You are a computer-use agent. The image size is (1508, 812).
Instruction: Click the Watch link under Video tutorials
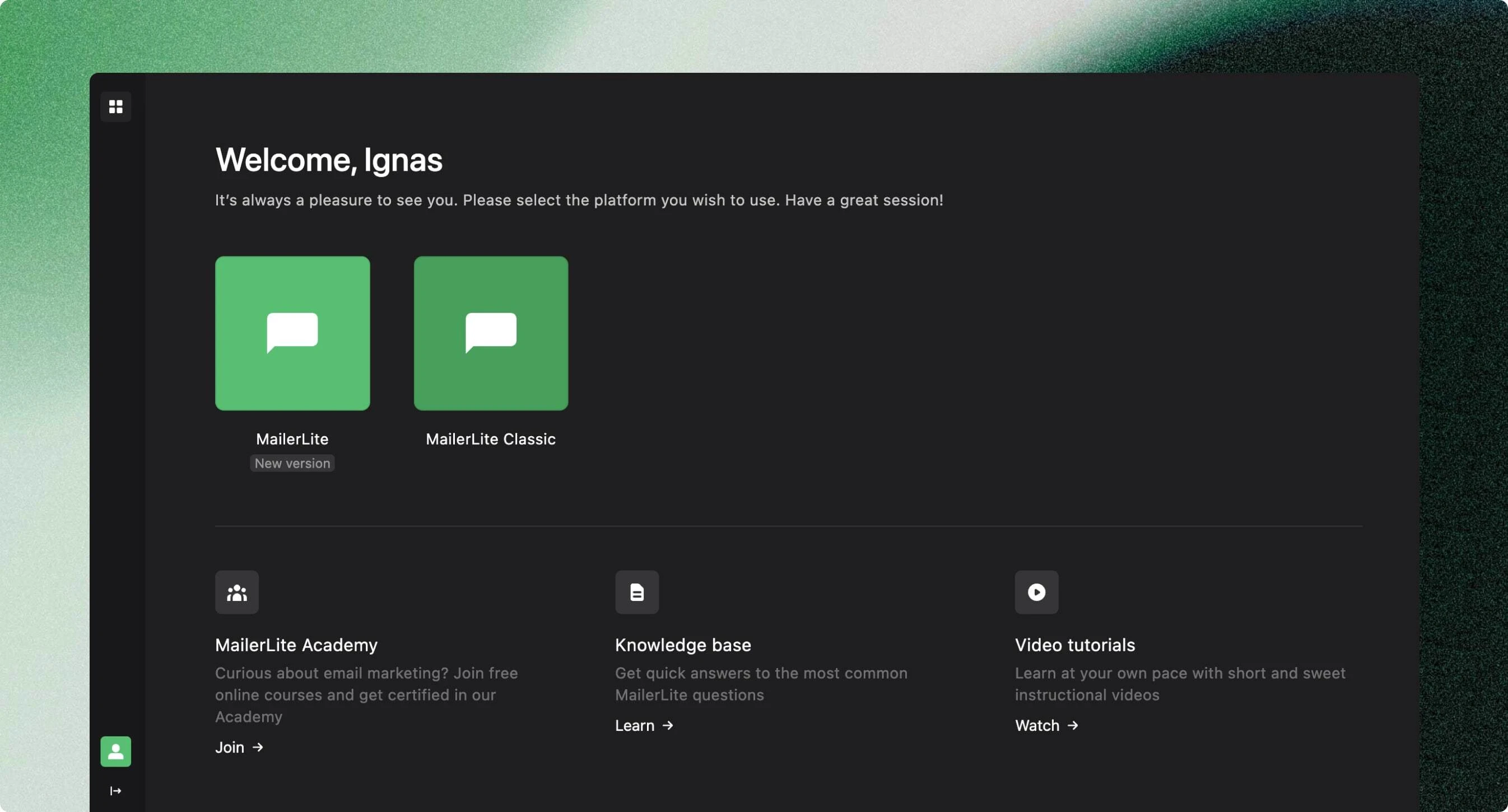point(1037,725)
